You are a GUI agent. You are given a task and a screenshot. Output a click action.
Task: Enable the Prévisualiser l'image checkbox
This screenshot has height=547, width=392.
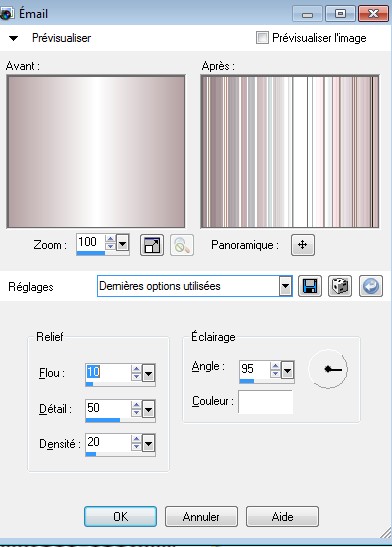pyautogui.click(x=262, y=38)
